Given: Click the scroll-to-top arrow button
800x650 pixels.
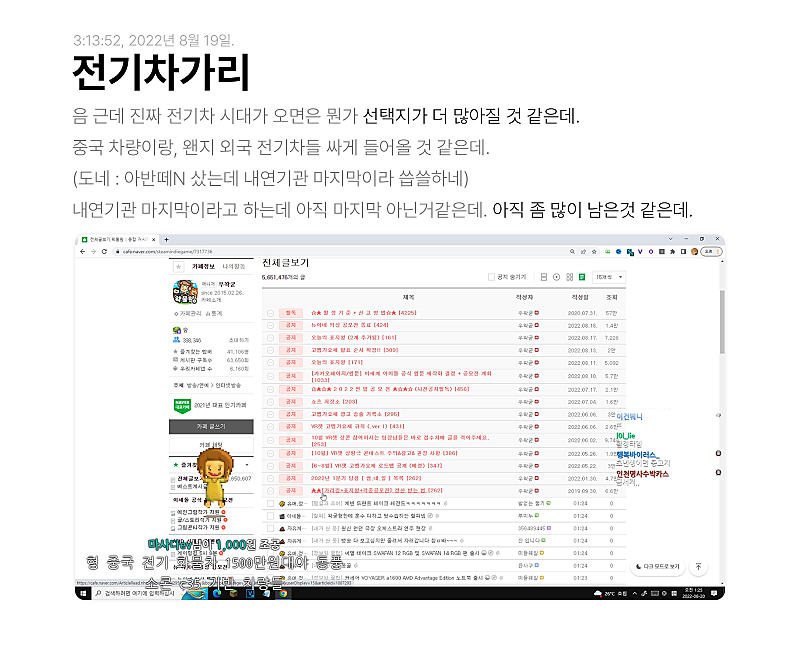Looking at the screenshot, I should 698,566.
